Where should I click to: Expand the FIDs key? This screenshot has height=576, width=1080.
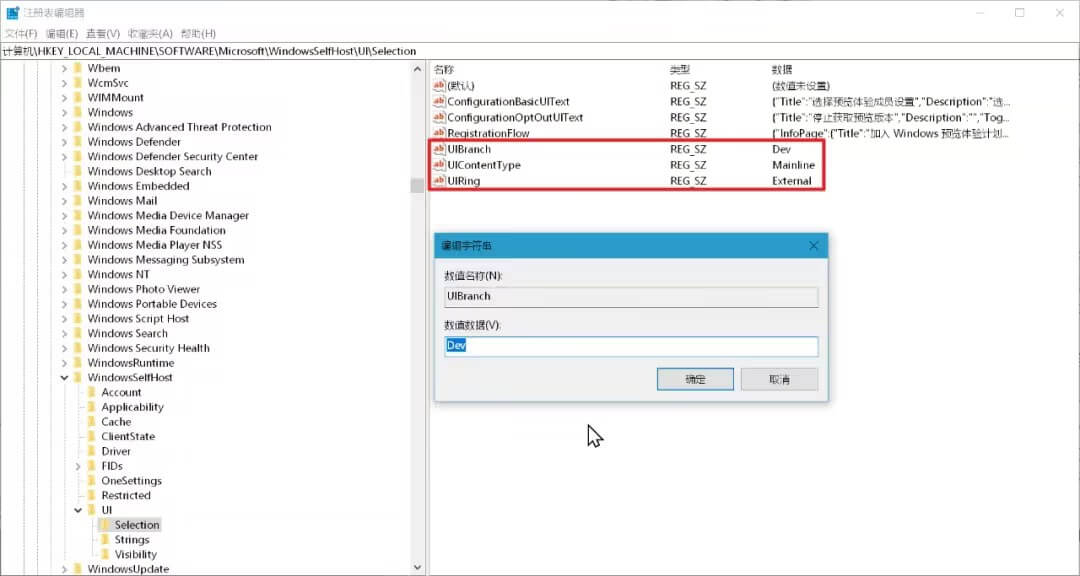(77, 465)
